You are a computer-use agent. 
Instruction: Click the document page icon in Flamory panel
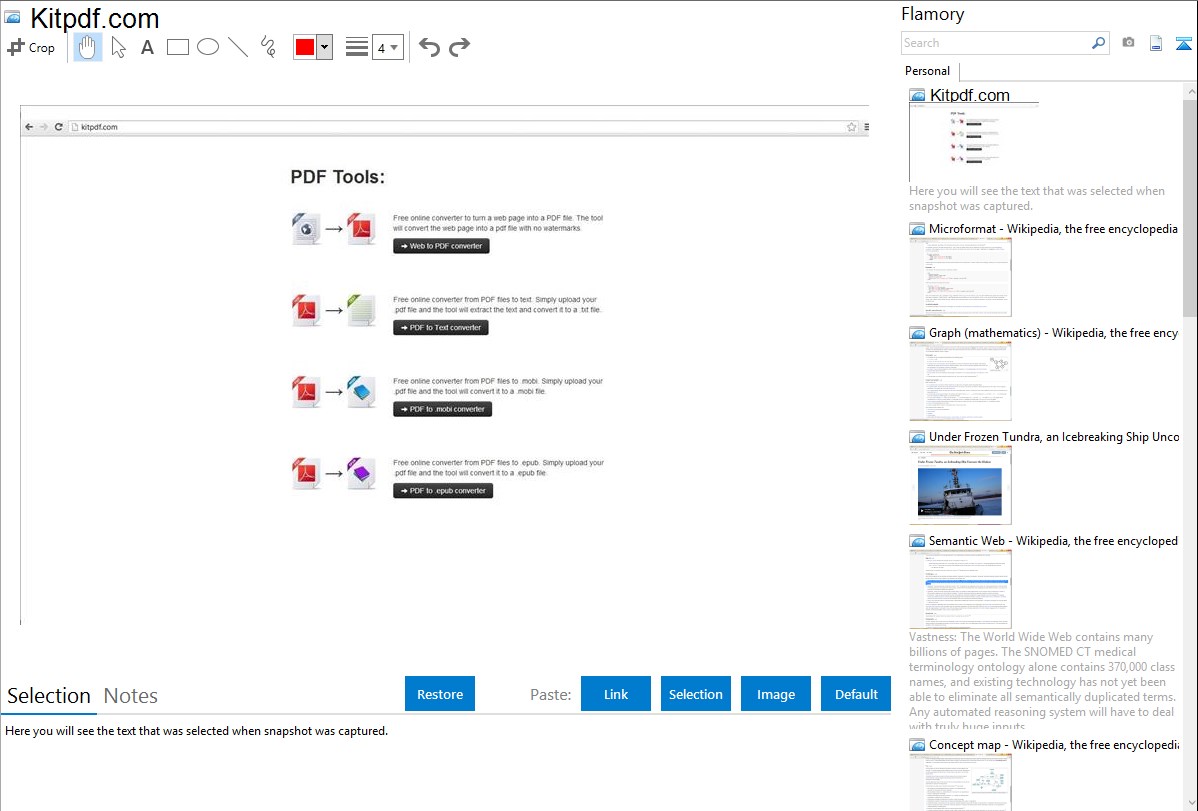[1156, 43]
